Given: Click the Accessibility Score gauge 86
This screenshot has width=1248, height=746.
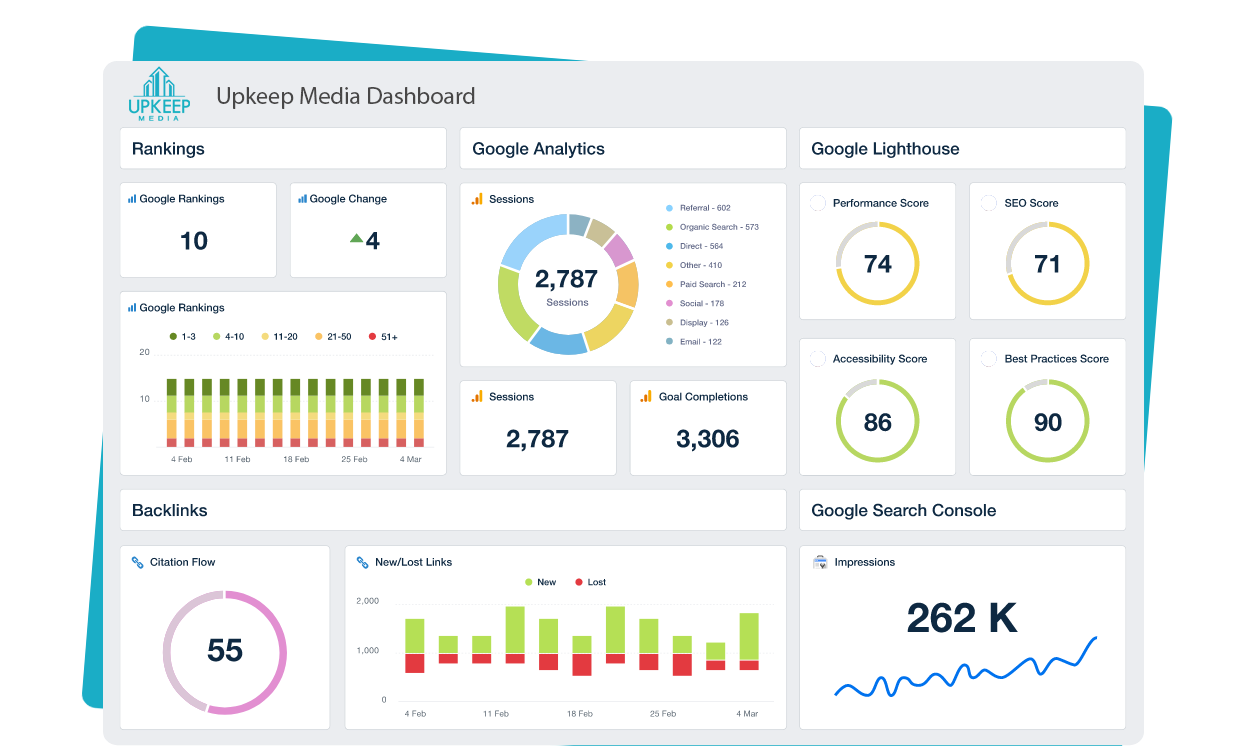Looking at the screenshot, I should point(878,421).
